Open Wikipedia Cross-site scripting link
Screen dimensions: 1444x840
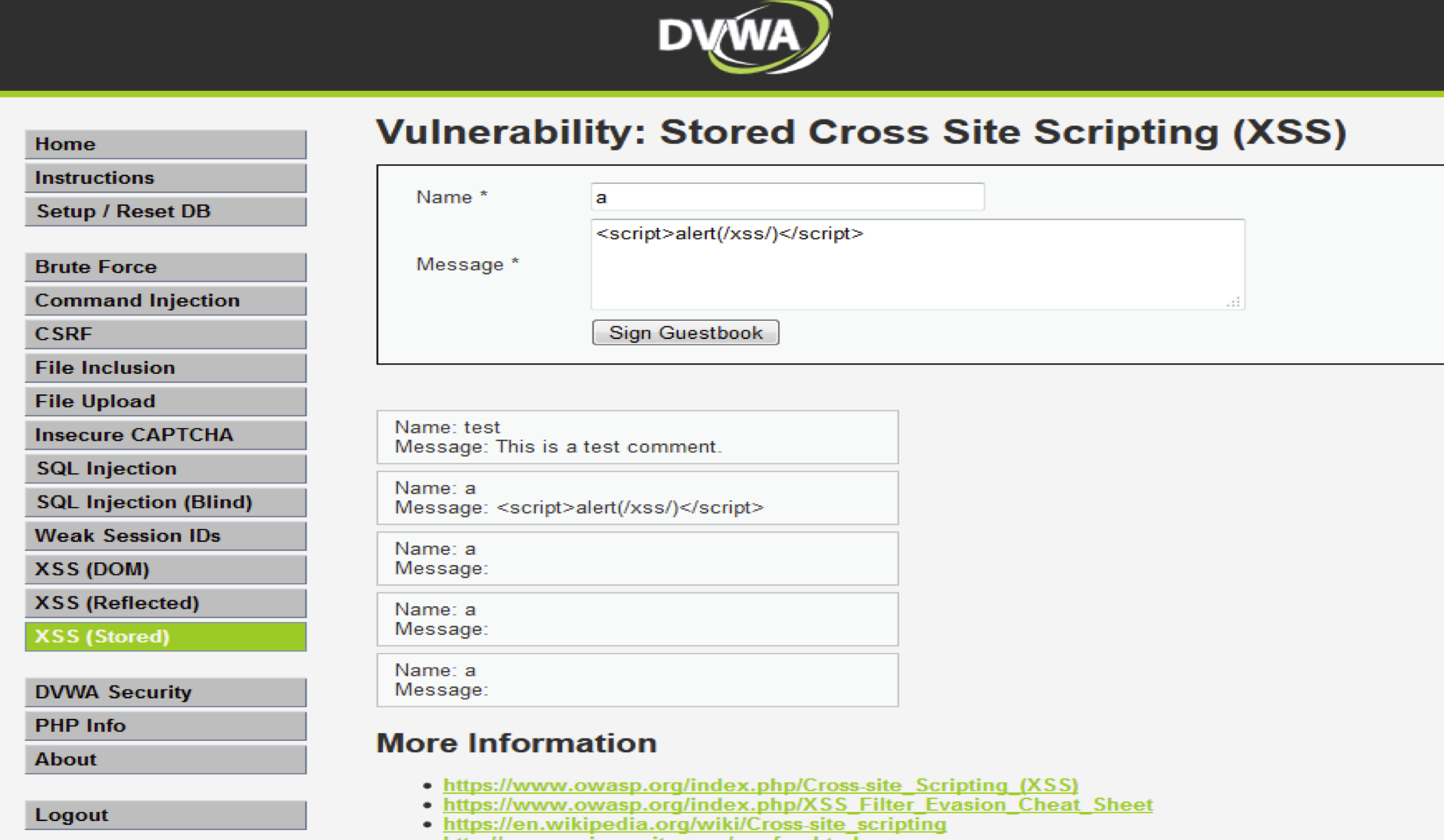tap(695, 824)
